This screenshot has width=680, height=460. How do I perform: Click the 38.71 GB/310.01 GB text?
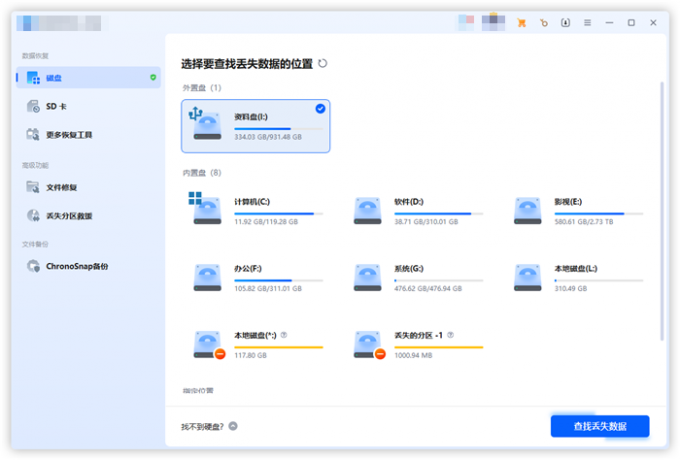[x=426, y=222]
